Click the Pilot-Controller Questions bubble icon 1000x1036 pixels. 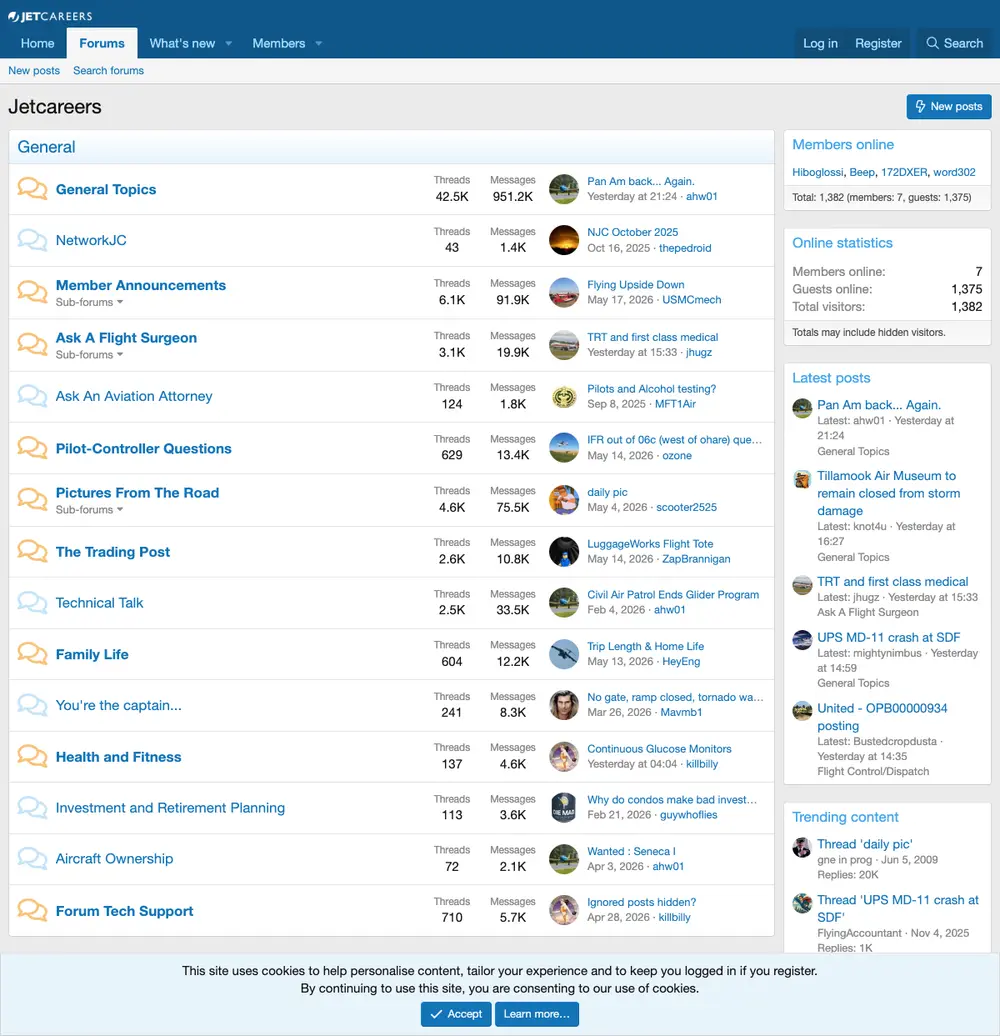(32, 448)
